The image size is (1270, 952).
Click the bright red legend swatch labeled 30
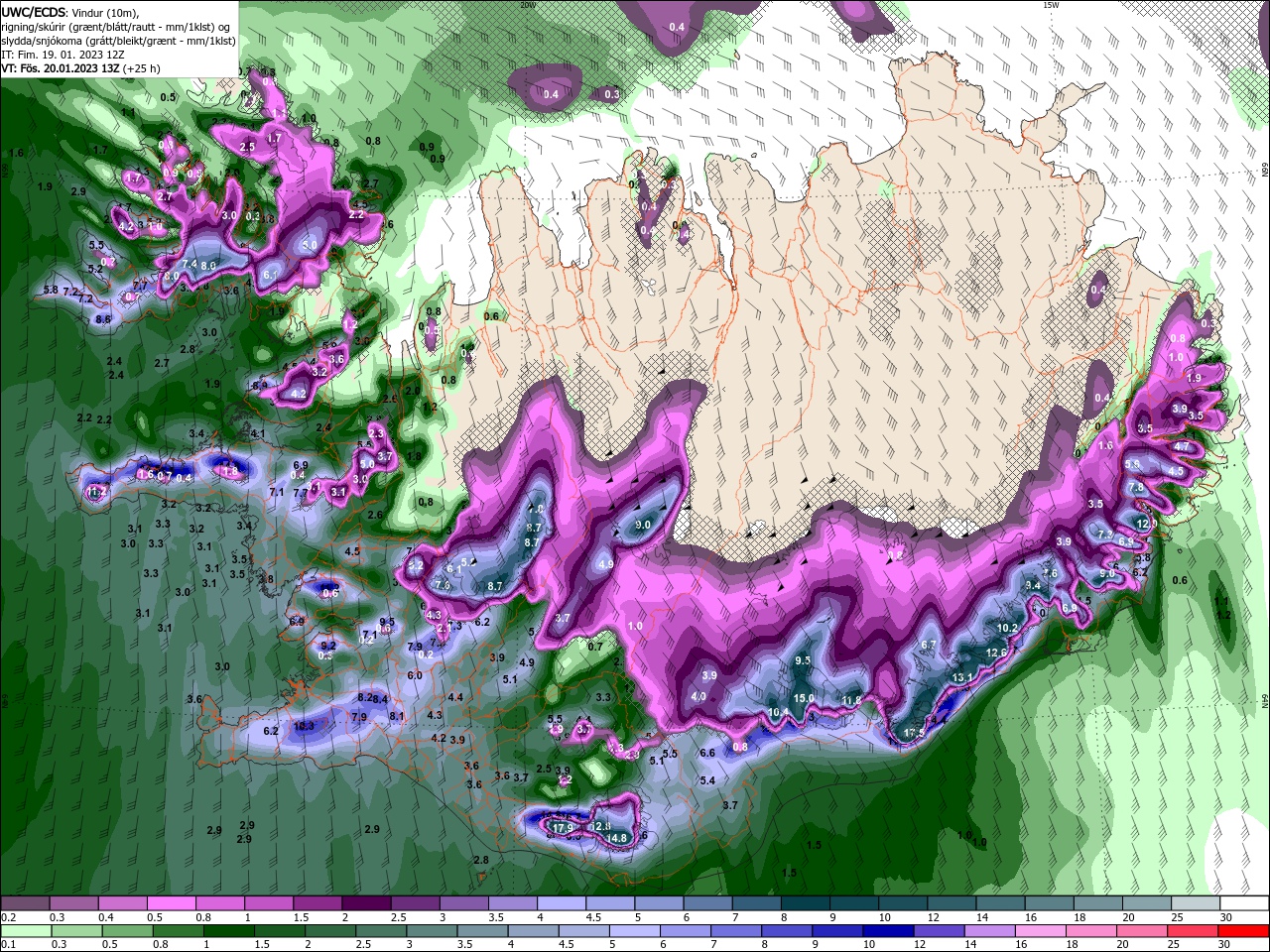pos(1244,931)
